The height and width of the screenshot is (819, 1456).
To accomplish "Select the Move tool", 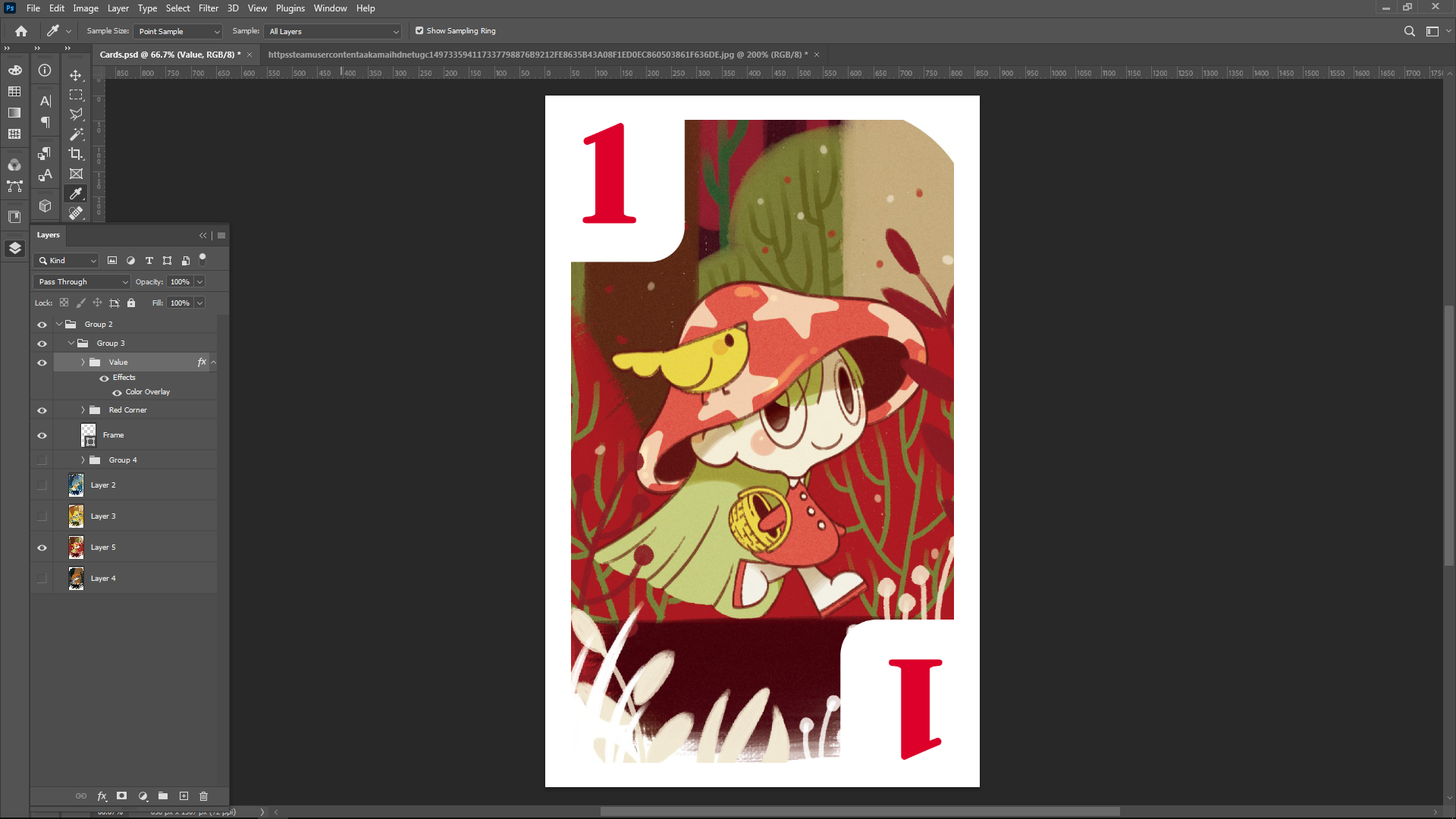I will pos(76,75).
